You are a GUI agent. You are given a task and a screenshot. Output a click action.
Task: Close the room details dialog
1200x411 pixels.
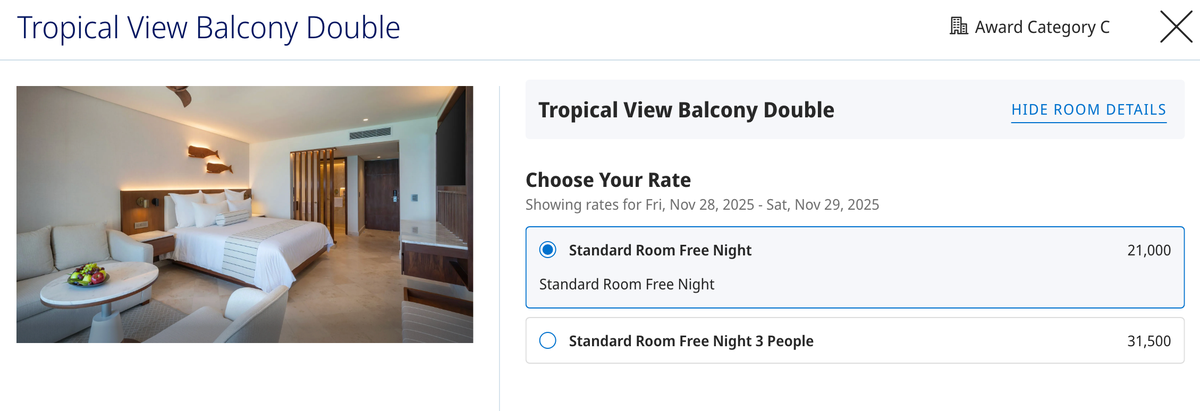click(x=1175, y=27)
